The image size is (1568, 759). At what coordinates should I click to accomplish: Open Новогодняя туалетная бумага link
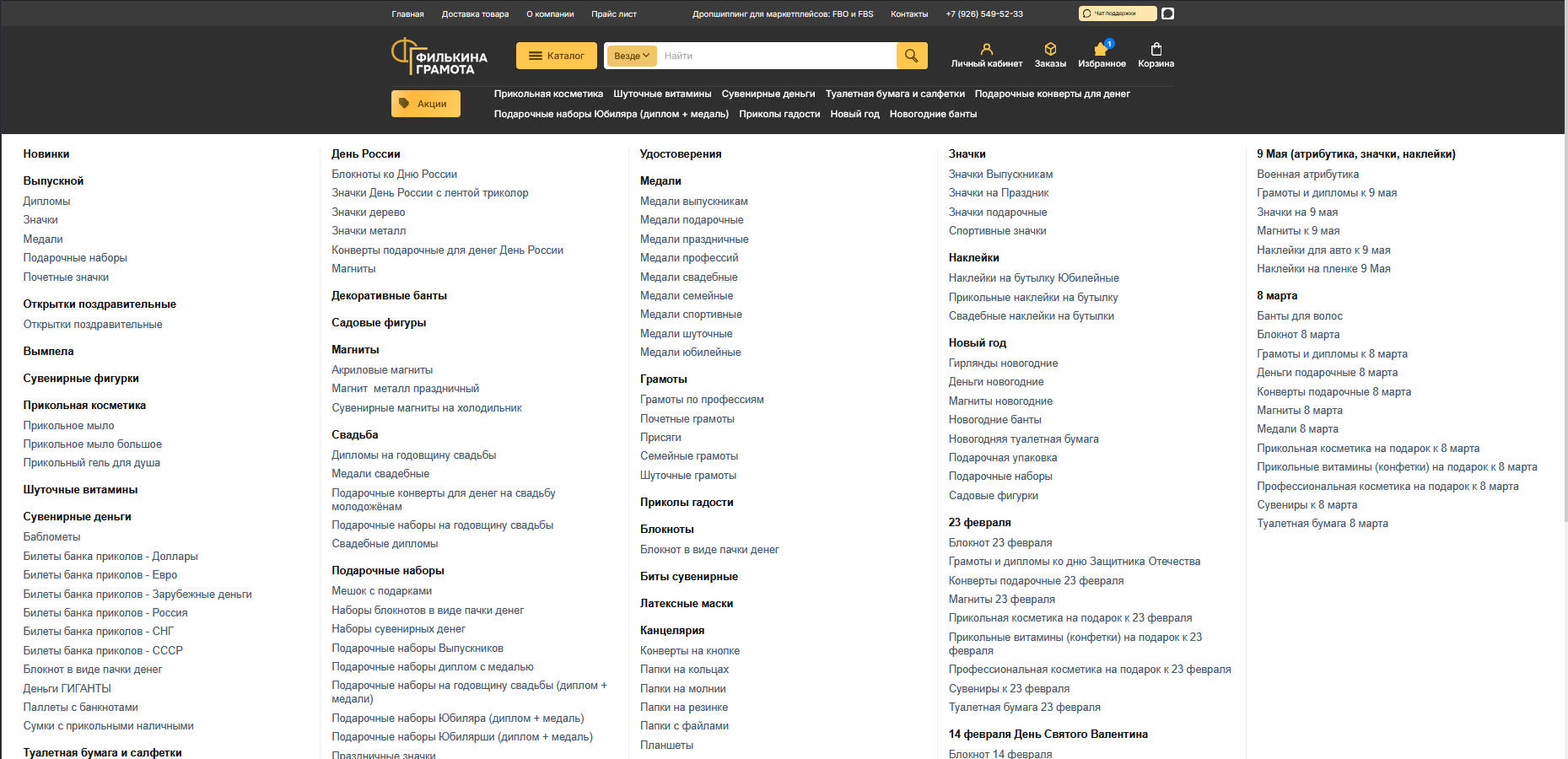[x=1023, y=439]
